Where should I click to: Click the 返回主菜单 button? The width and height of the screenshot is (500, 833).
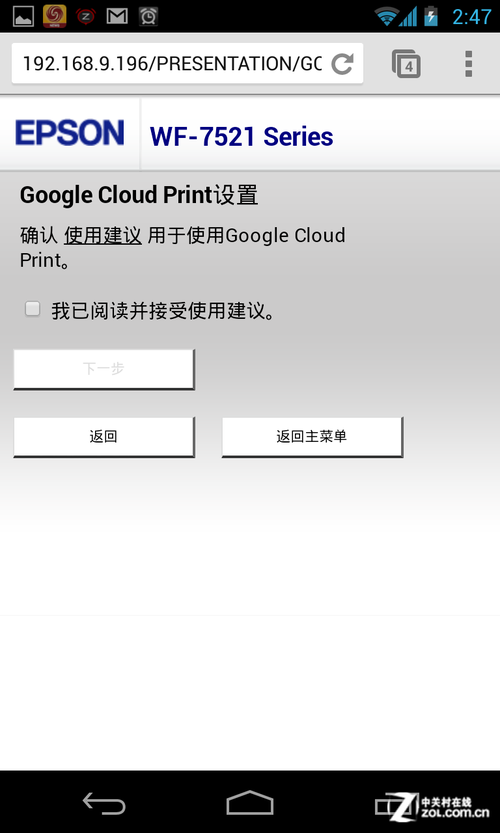312,437
